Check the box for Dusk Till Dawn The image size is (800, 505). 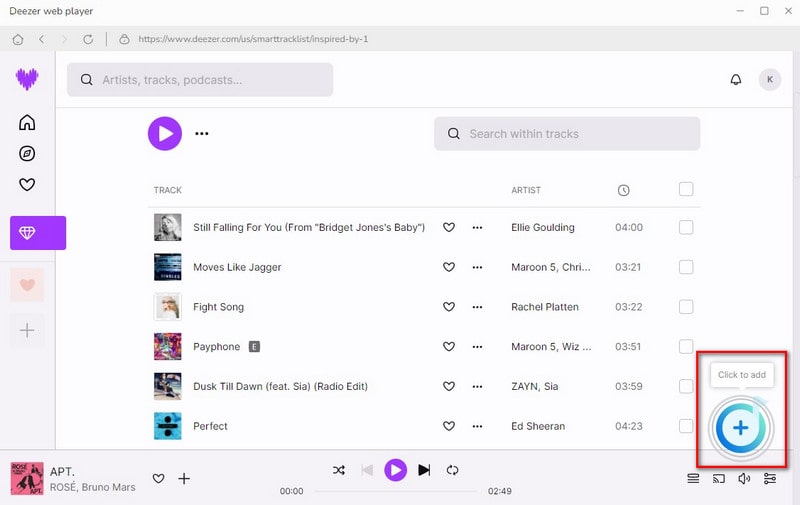pos(686,386)
